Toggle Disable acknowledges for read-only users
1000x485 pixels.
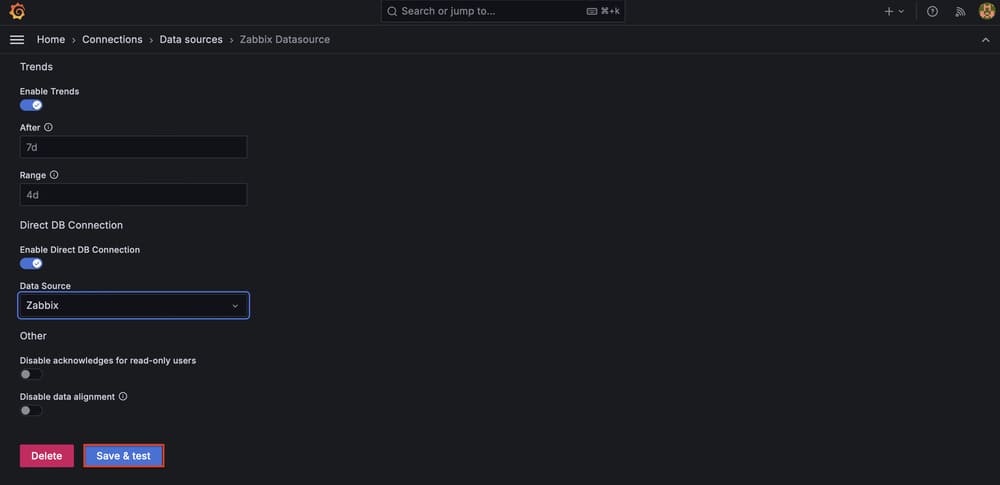31,374
